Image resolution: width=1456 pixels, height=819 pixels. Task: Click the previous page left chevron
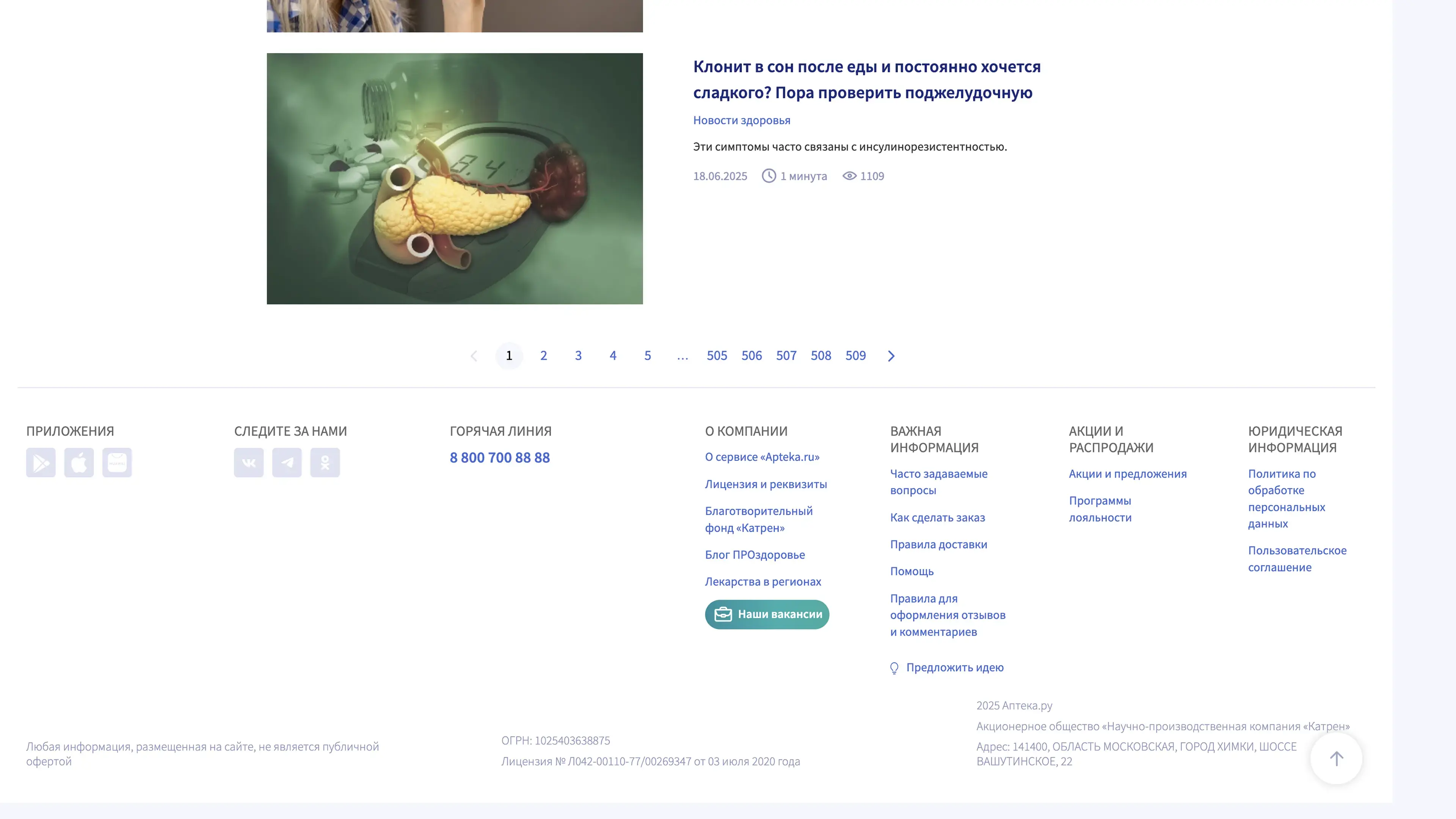(474, 356)
